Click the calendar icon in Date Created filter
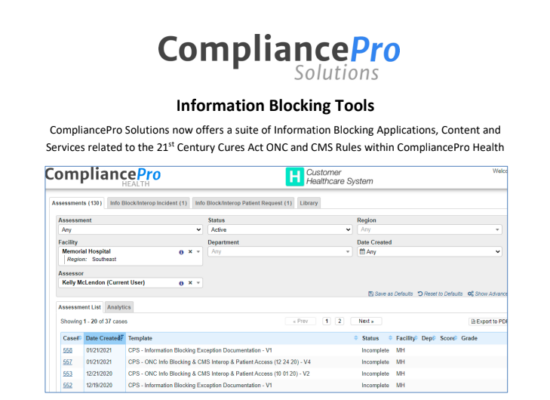The image size is (550, 400). click(362, 252)
